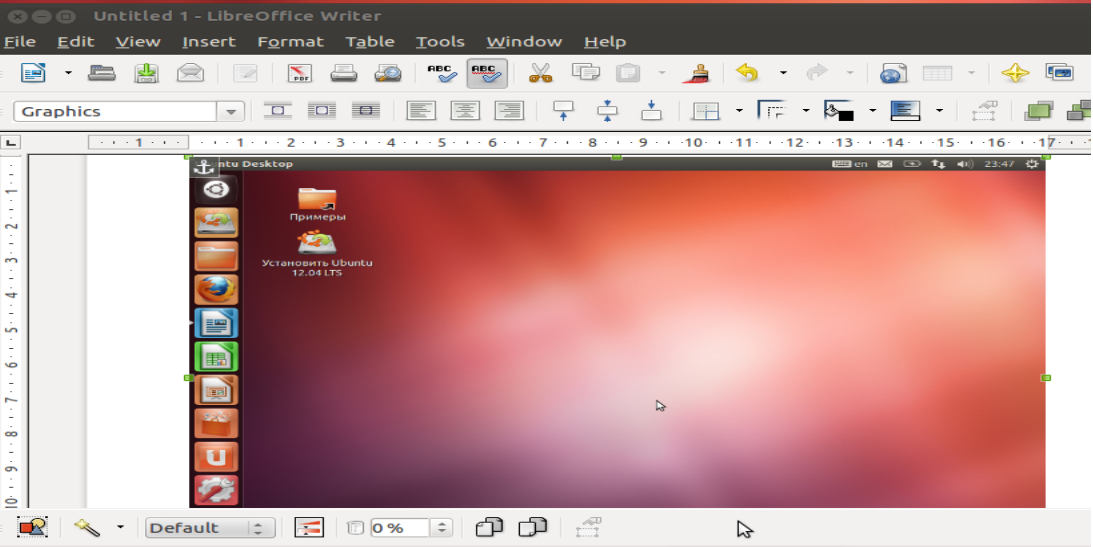
Task: Align image to Top
Action: pyautogui.click(x=563, y=111)
